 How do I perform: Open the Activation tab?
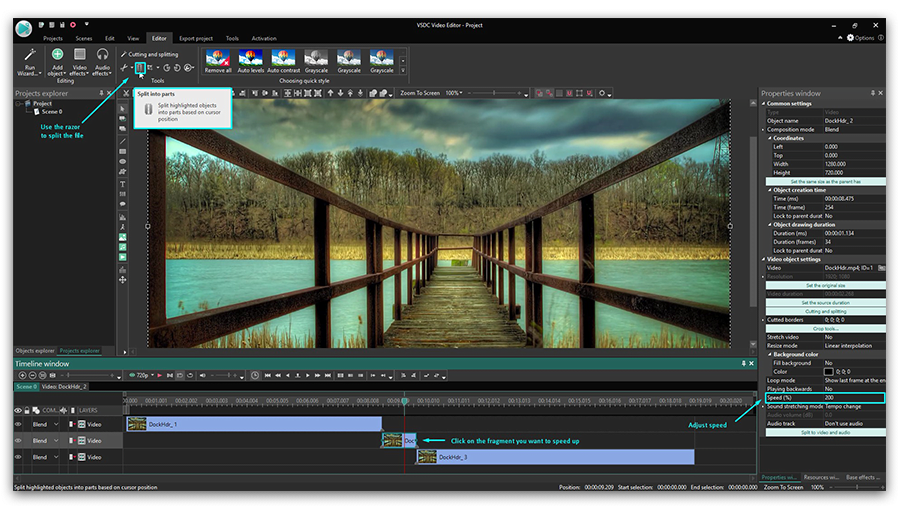click(x=264, y=38)
